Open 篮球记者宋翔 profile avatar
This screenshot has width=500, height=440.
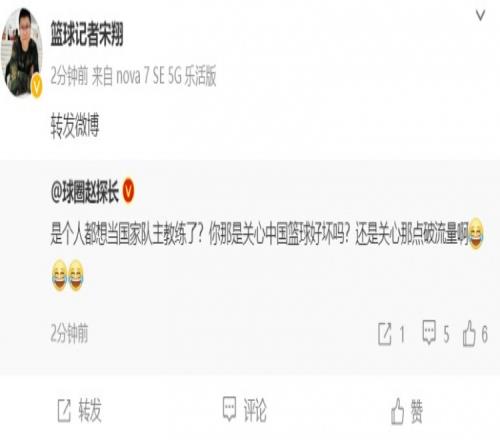pyautogui.click(x=22, y=52)
